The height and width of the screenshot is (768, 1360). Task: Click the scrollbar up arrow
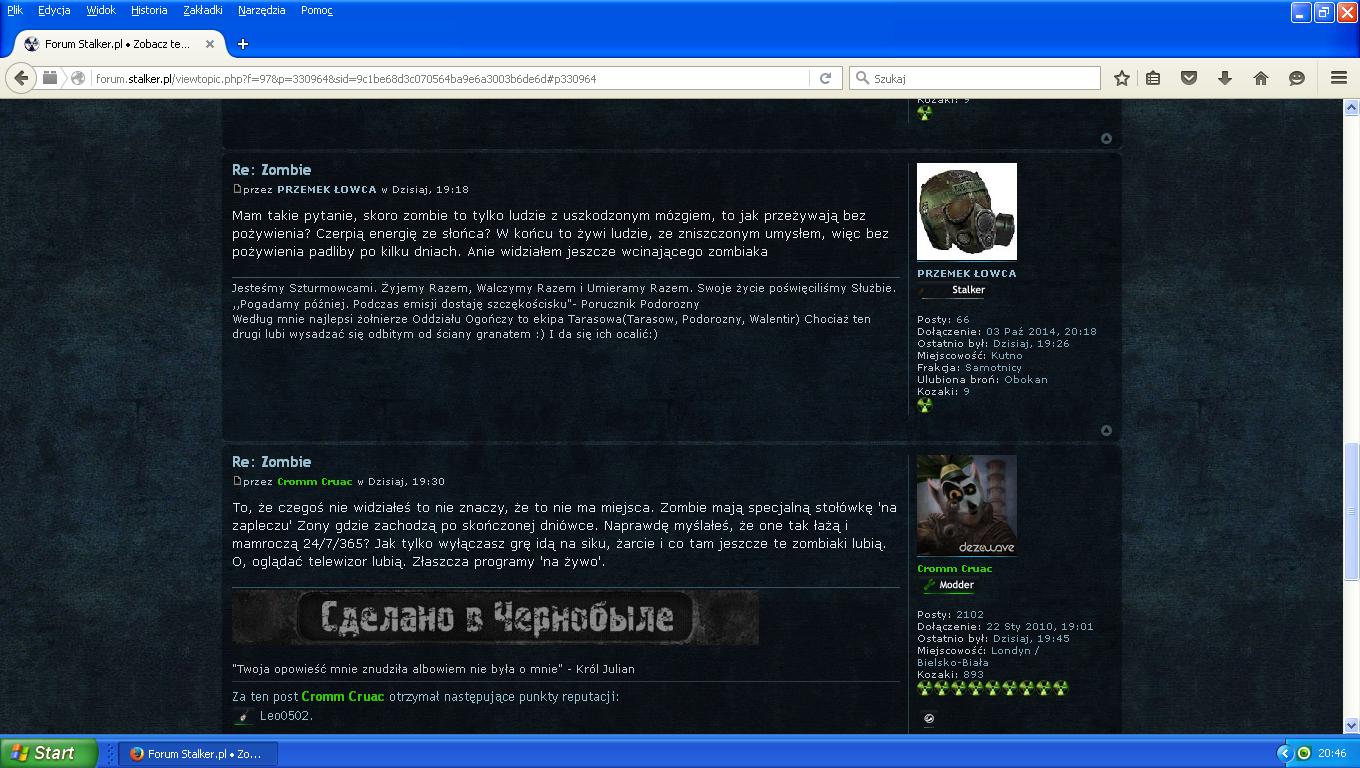1351,107
